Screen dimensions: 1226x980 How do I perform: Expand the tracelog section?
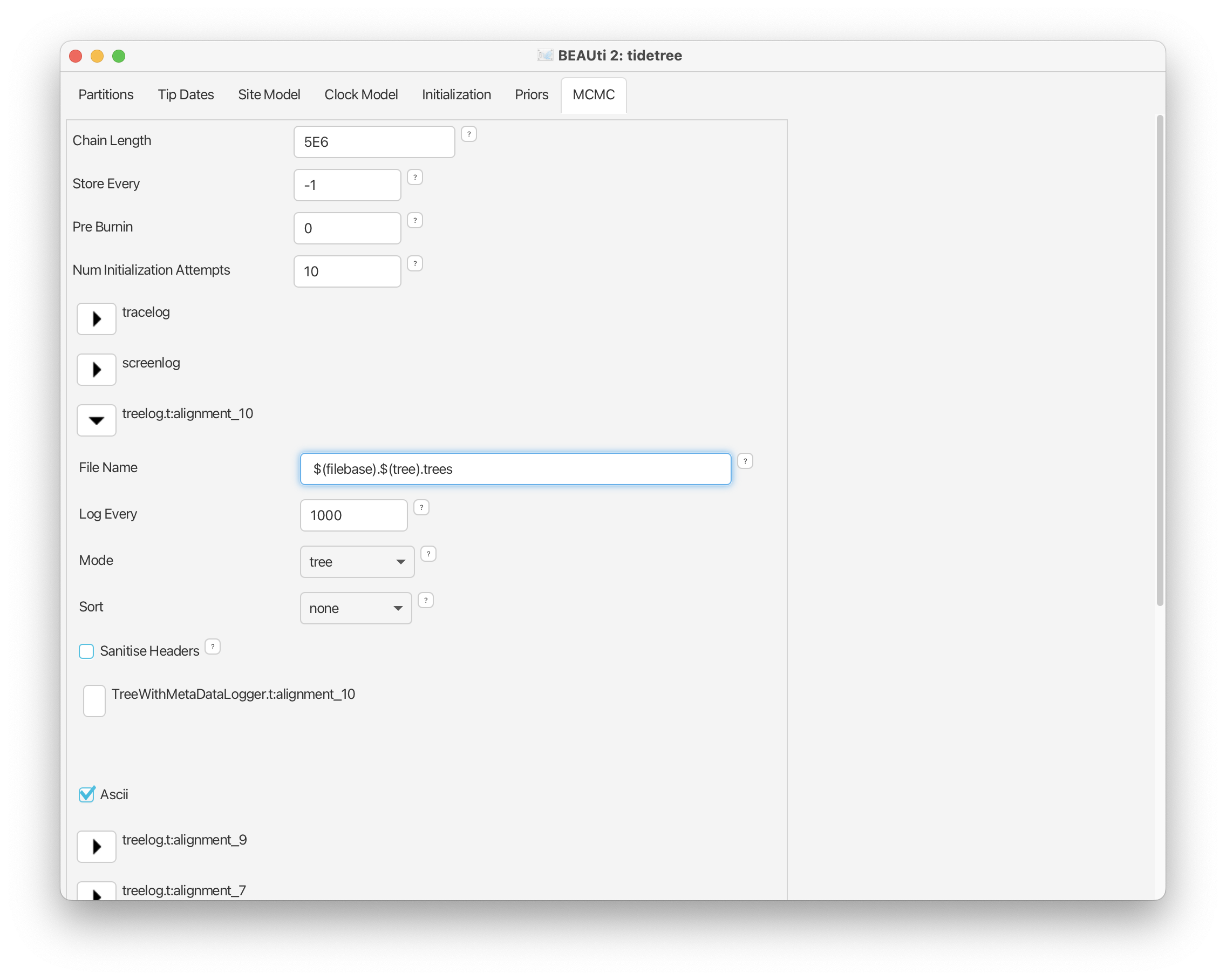[97, 319]
